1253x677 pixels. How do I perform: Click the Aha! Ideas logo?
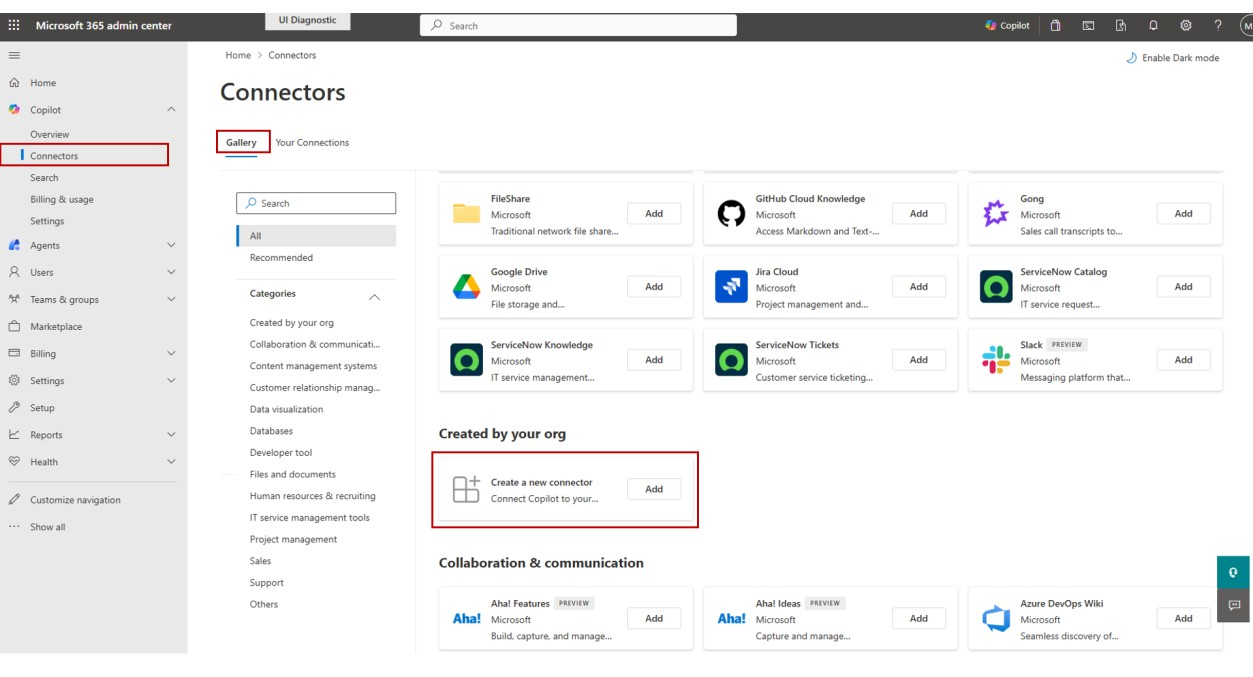731,619
